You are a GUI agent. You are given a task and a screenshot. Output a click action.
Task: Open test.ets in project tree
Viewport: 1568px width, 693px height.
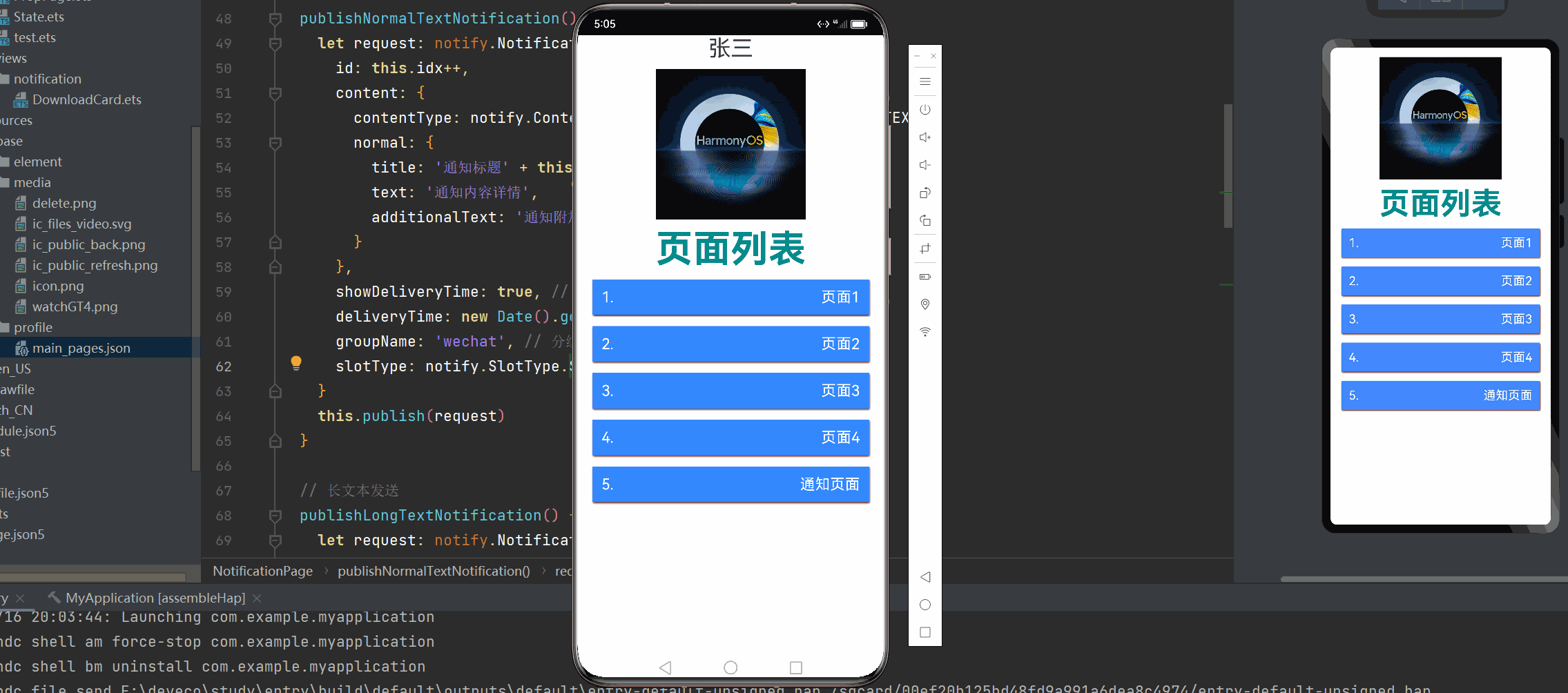click(35, 37)
